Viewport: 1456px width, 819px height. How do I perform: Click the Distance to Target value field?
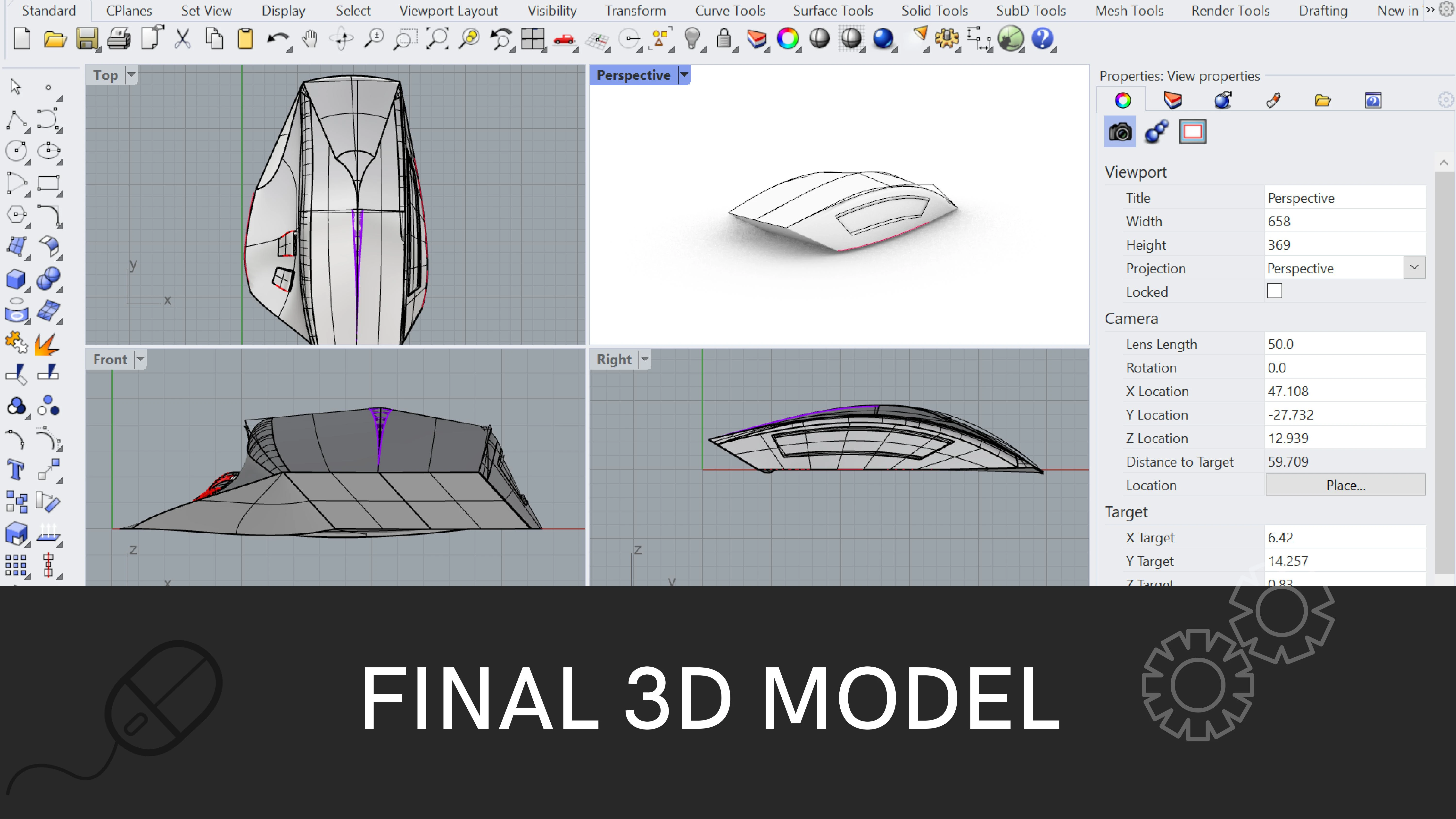point(1345,462)
